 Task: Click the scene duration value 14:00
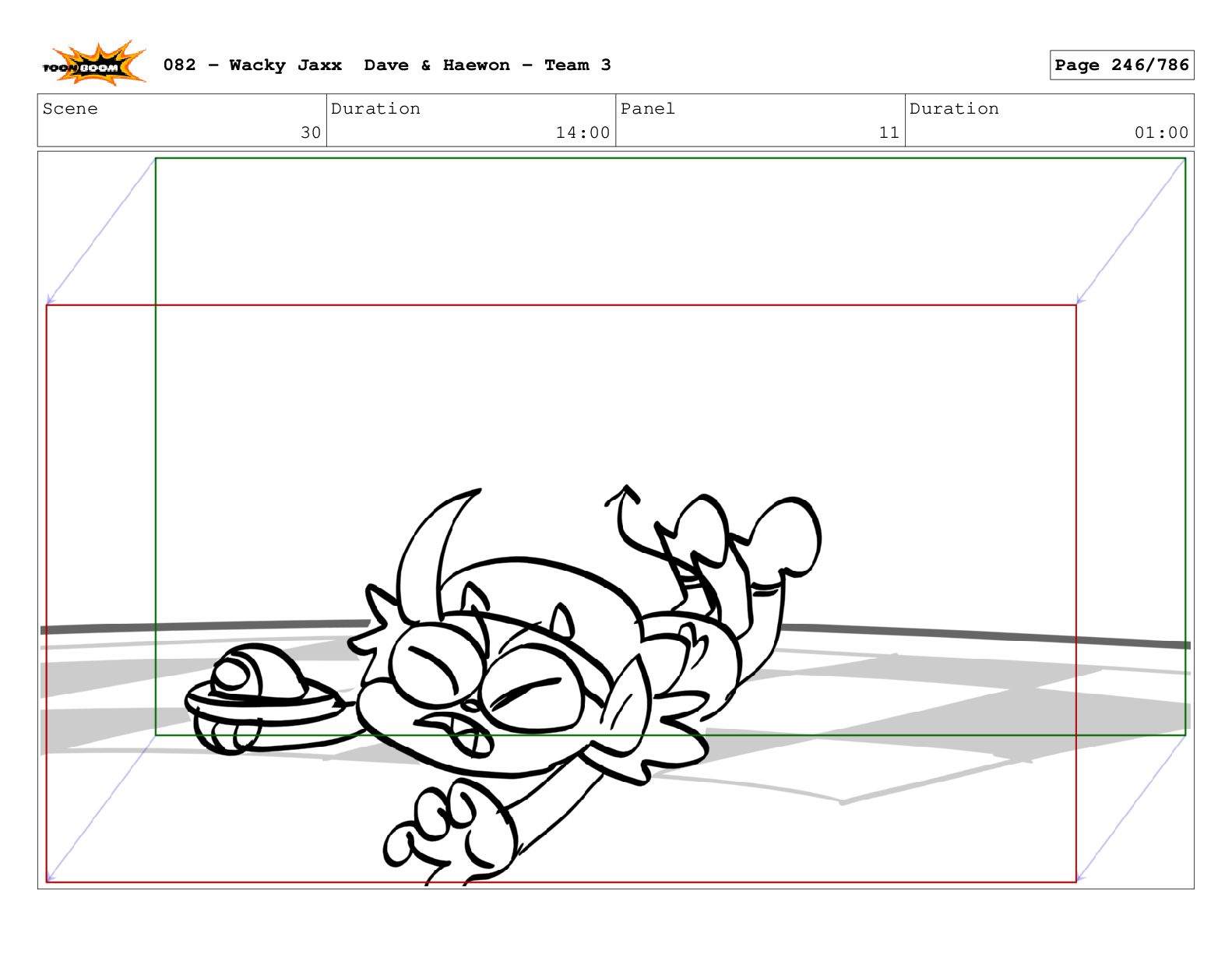coord(583,133)
